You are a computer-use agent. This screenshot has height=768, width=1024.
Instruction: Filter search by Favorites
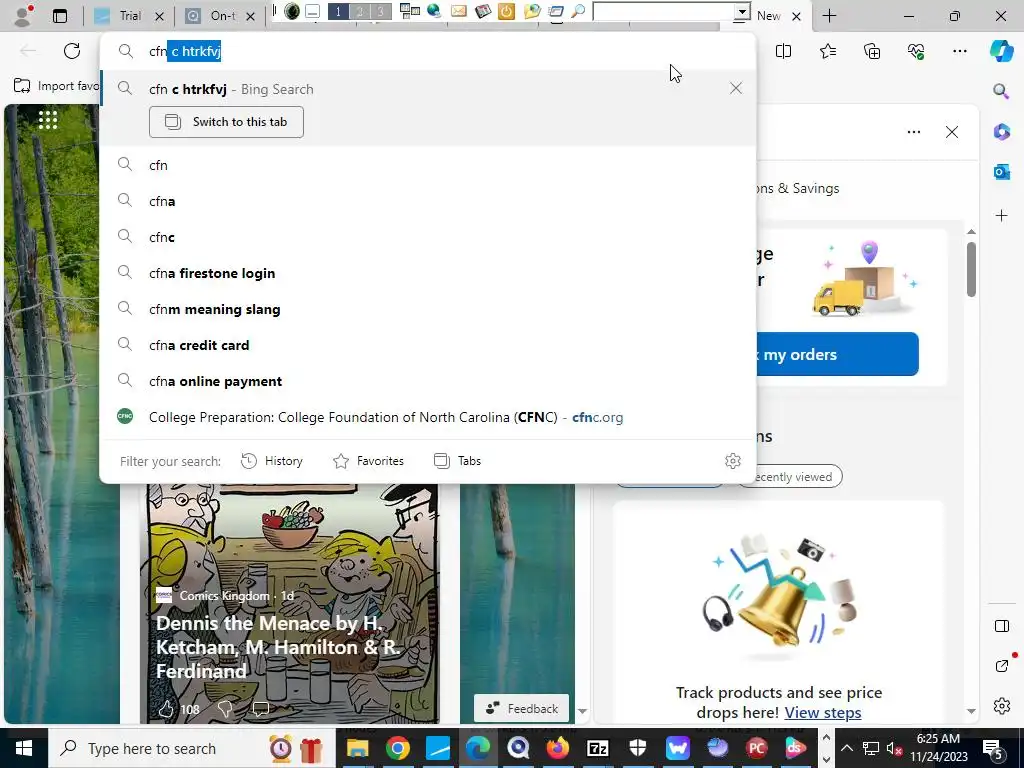point(368,461)
